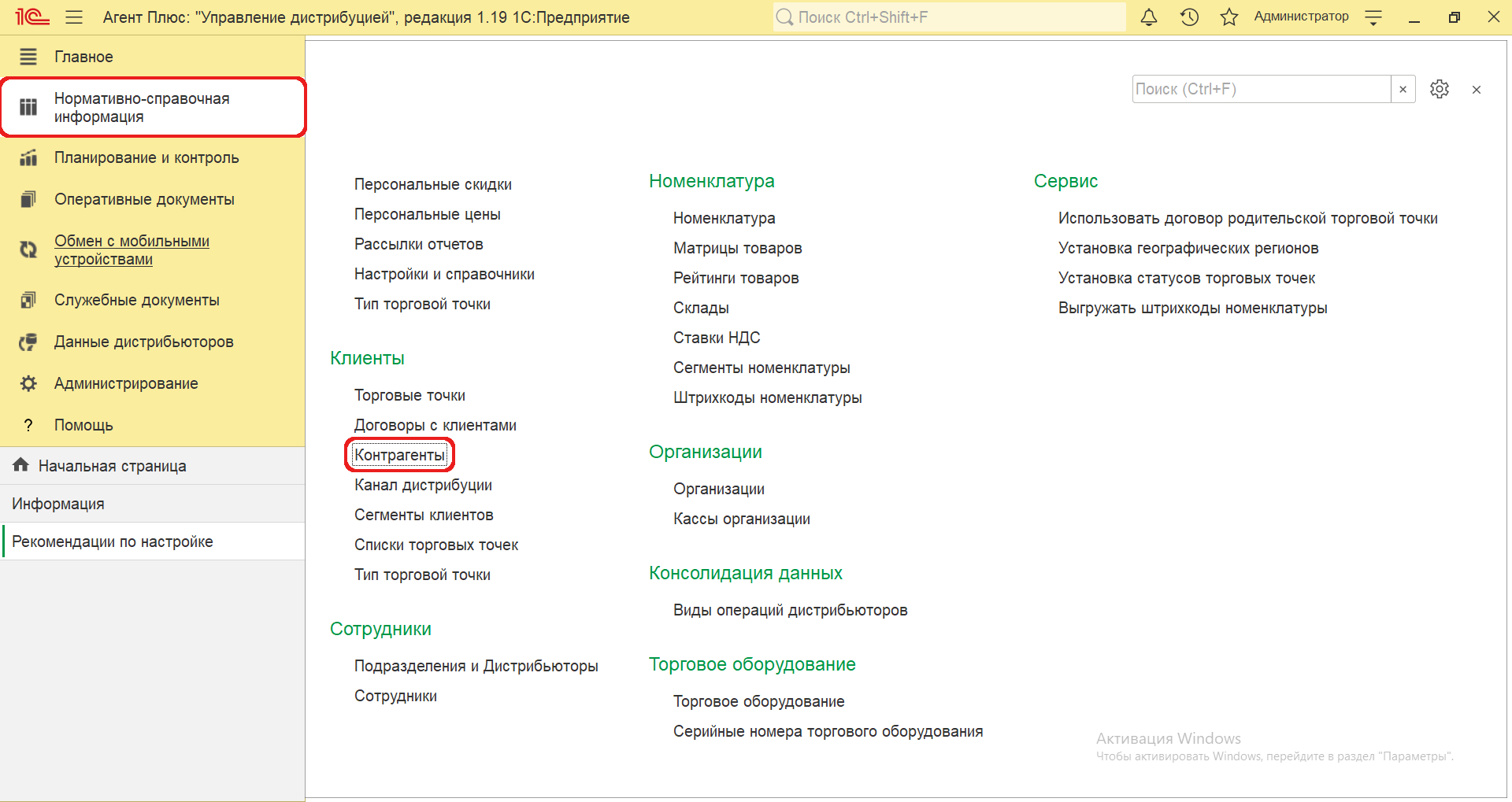Open Рейтинги товаров
Image resolution: width=1512 pixels, height=802 pixels.
(x=736, y=278)
